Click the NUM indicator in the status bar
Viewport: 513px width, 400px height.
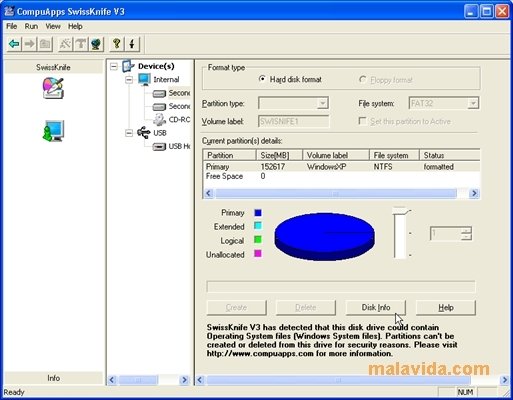(x=465, y=392)
